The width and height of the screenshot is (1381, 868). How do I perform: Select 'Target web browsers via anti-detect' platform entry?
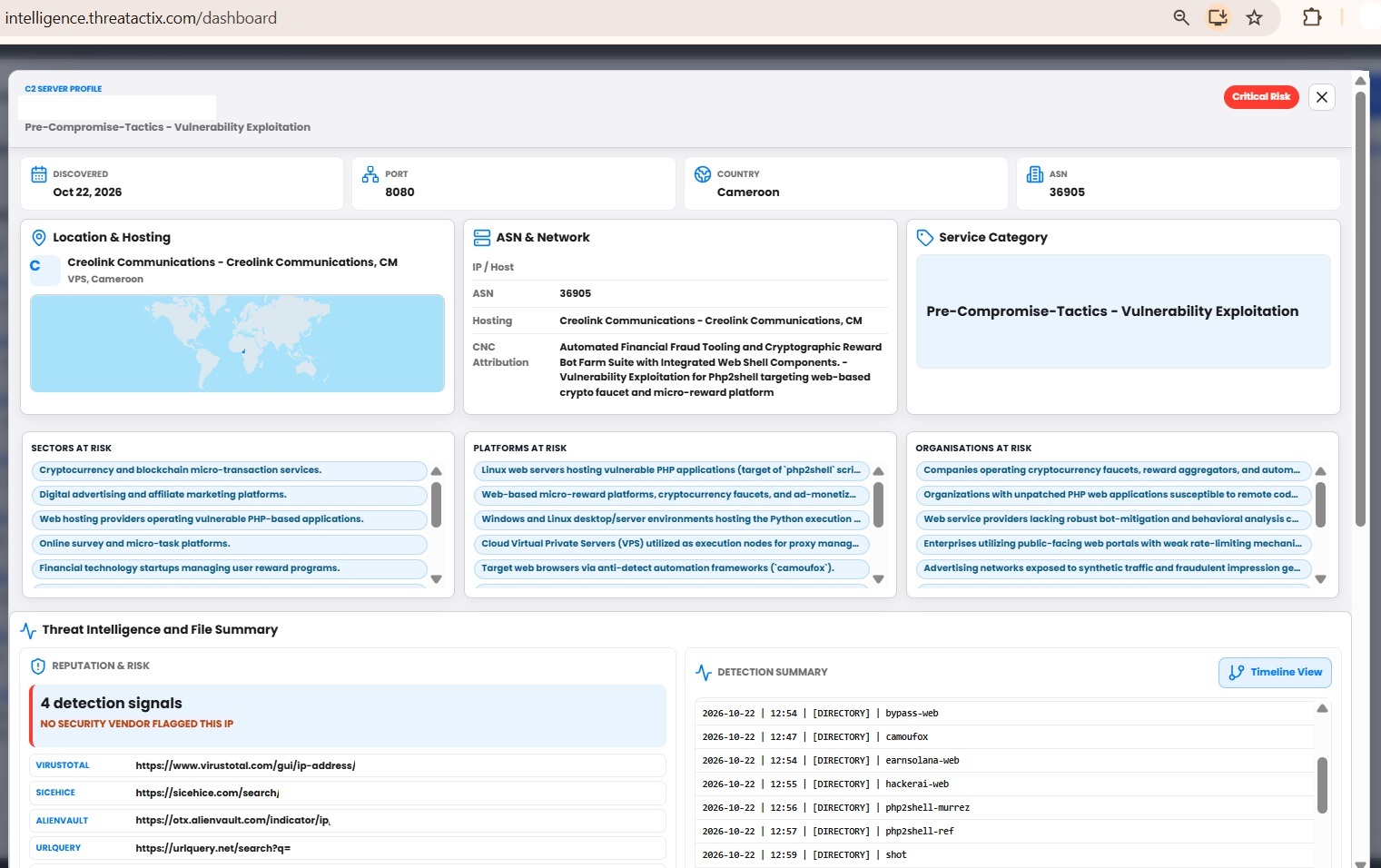point(672,568)
